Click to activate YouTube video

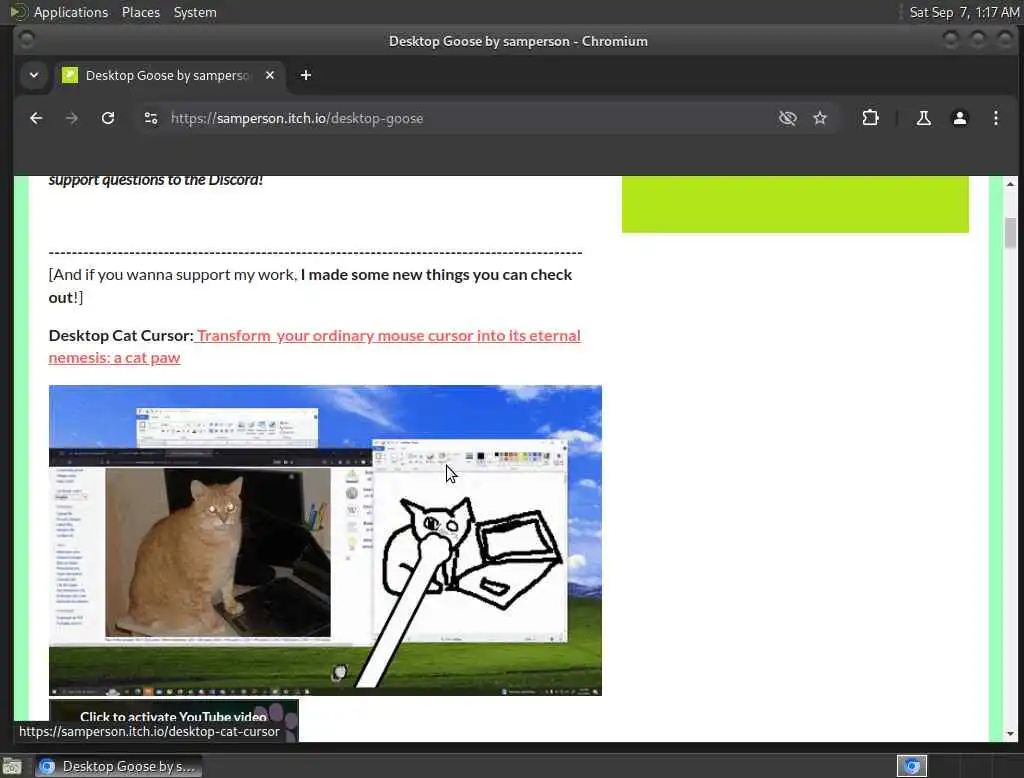(x=173, y=717)
